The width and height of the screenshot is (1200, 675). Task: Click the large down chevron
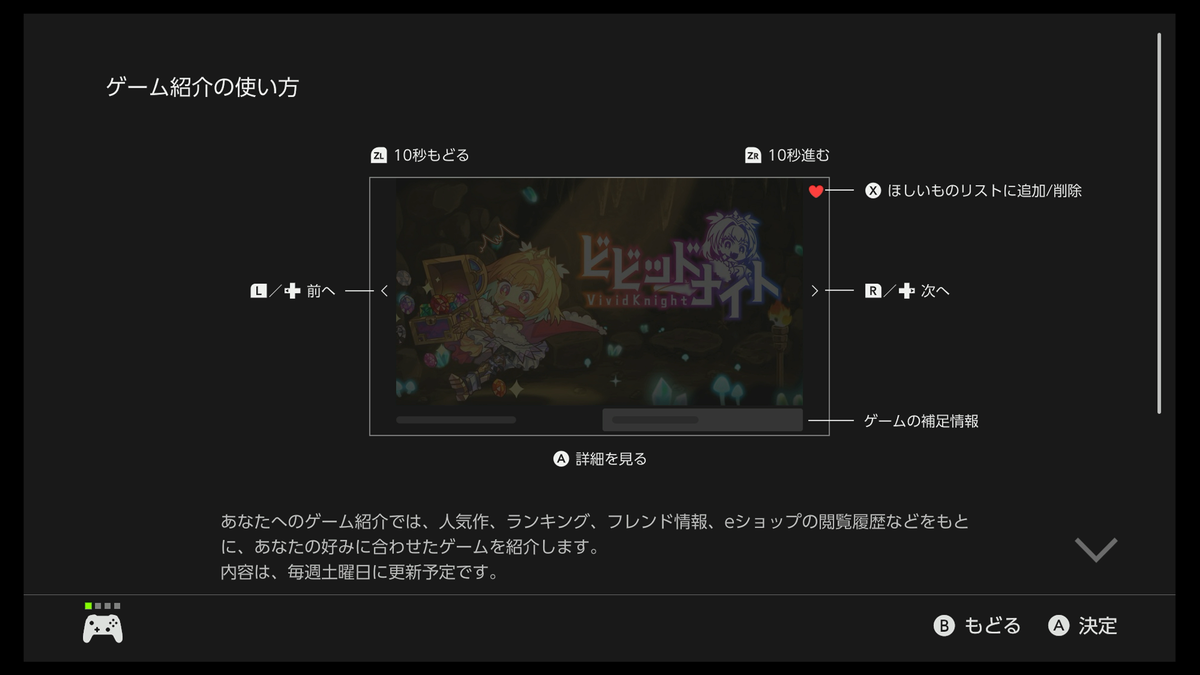(x=1096, y=549)
